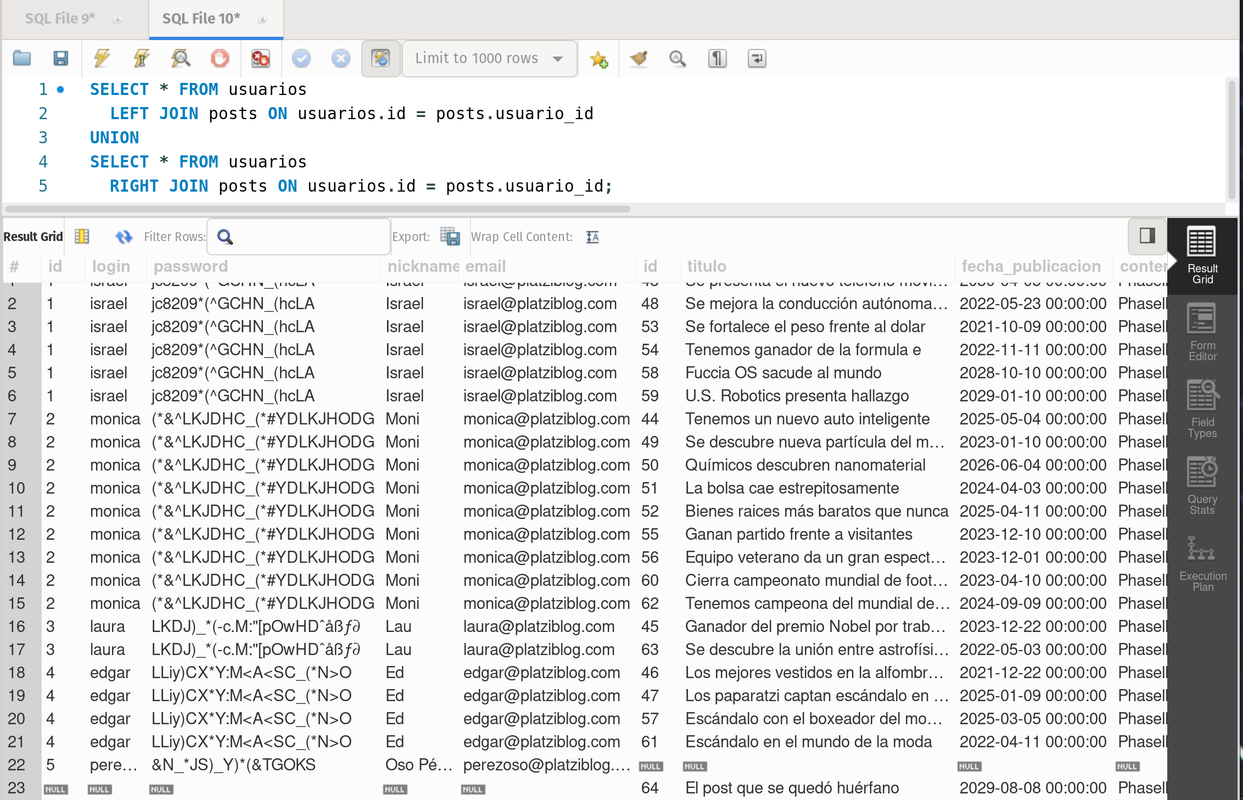Screen dimensions: 1243x800
Task: Select the cell 'U.S. Robotics presenta hallazgo'
Action: coord(797,396)
